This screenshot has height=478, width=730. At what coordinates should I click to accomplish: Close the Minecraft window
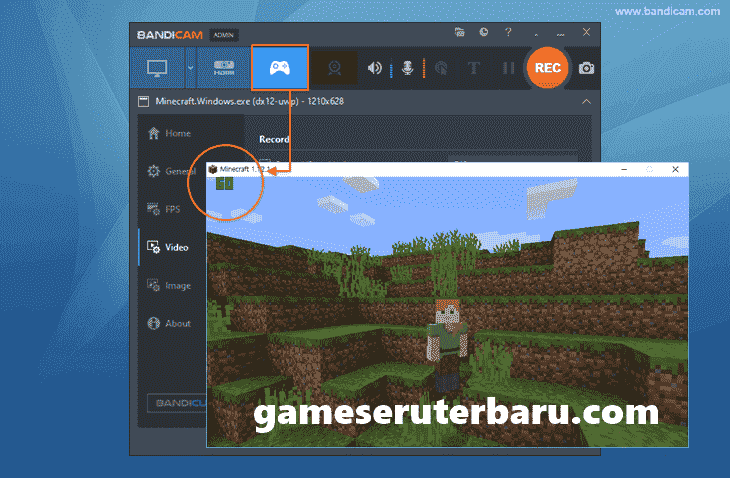[675, 169]
